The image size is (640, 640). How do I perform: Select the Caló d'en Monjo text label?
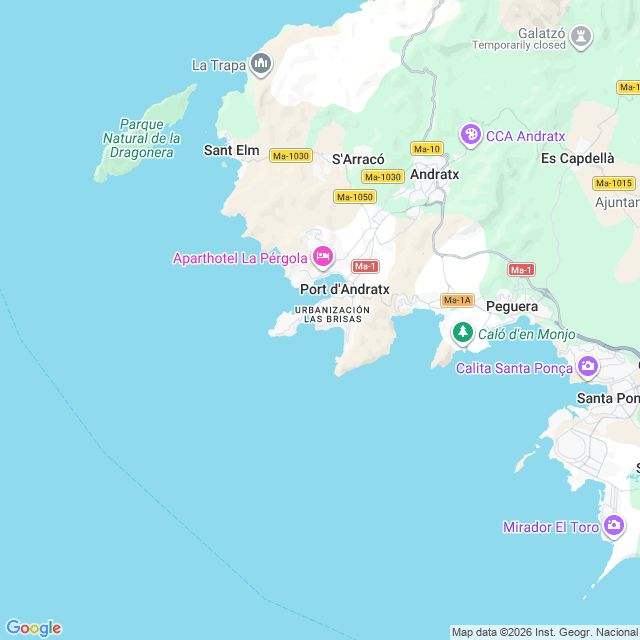point(527,334)
